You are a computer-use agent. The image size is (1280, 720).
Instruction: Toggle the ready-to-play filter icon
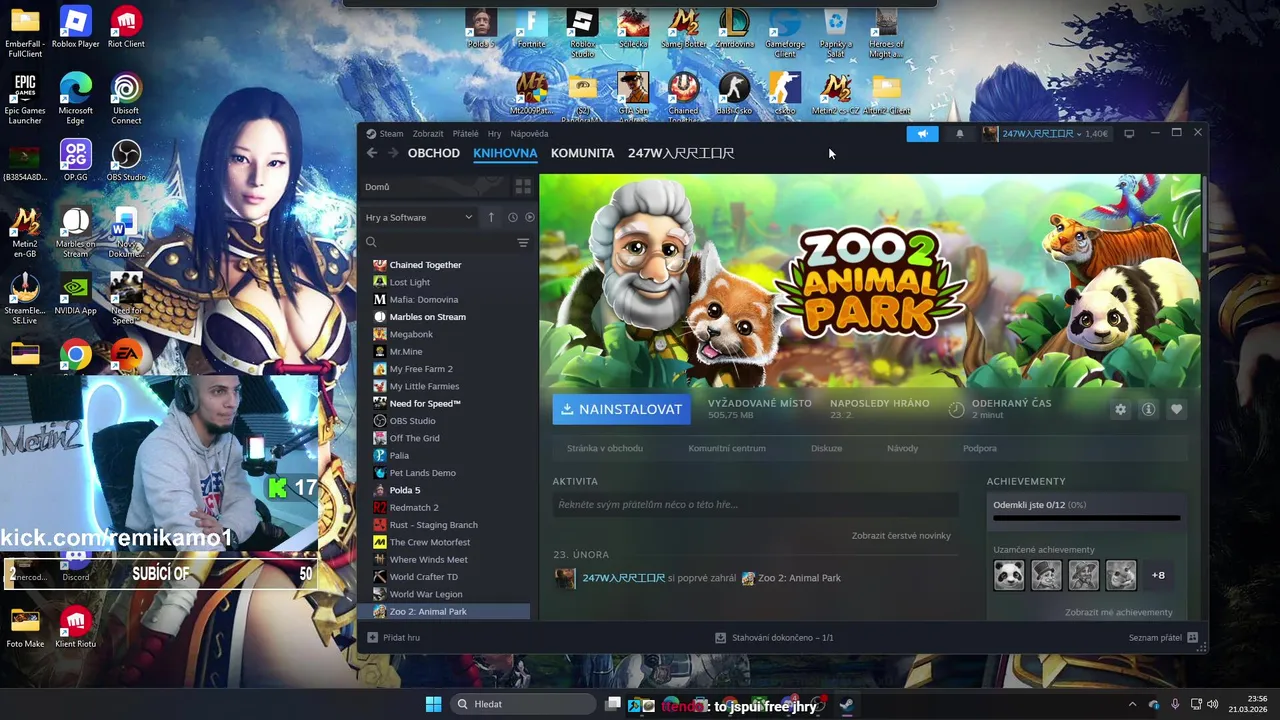point(530,217)
